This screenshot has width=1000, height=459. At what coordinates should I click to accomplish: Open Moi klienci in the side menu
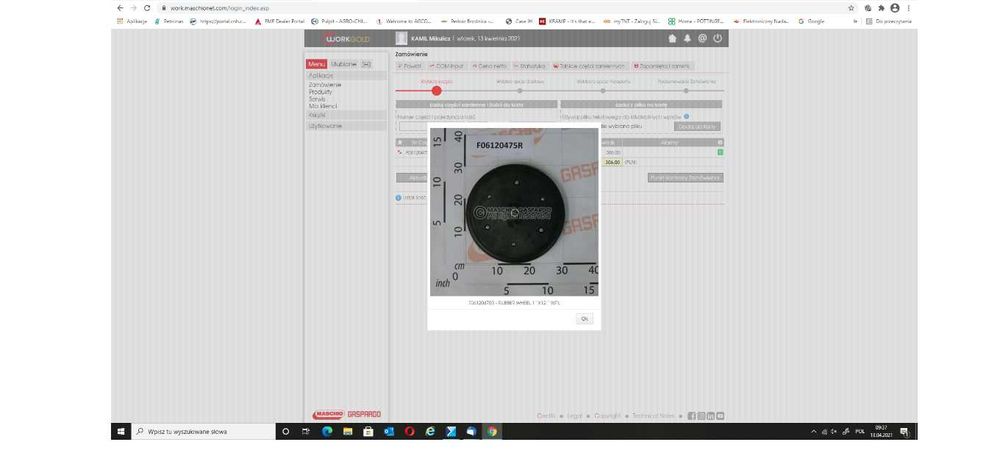coord(323,106)
